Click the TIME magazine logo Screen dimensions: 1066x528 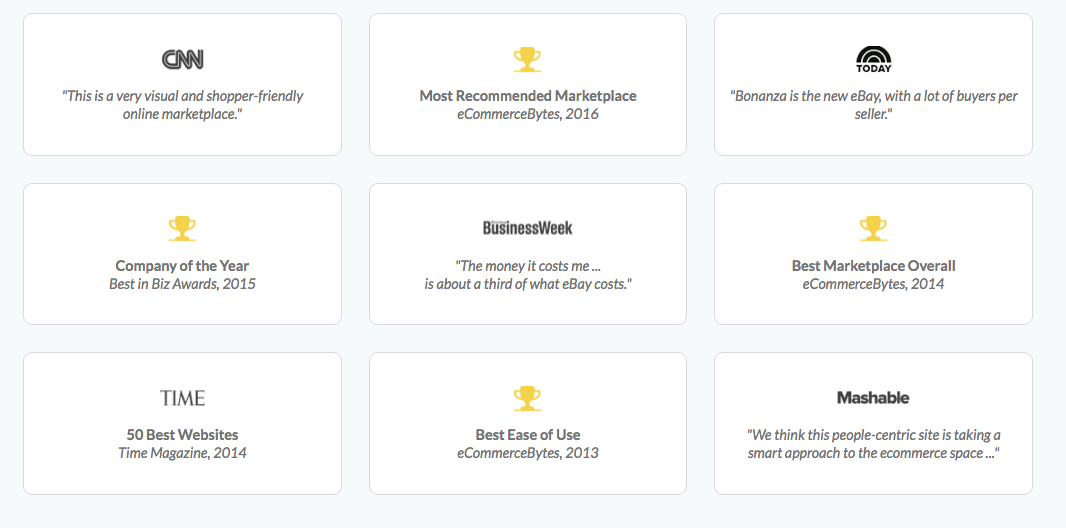point(182,398)
